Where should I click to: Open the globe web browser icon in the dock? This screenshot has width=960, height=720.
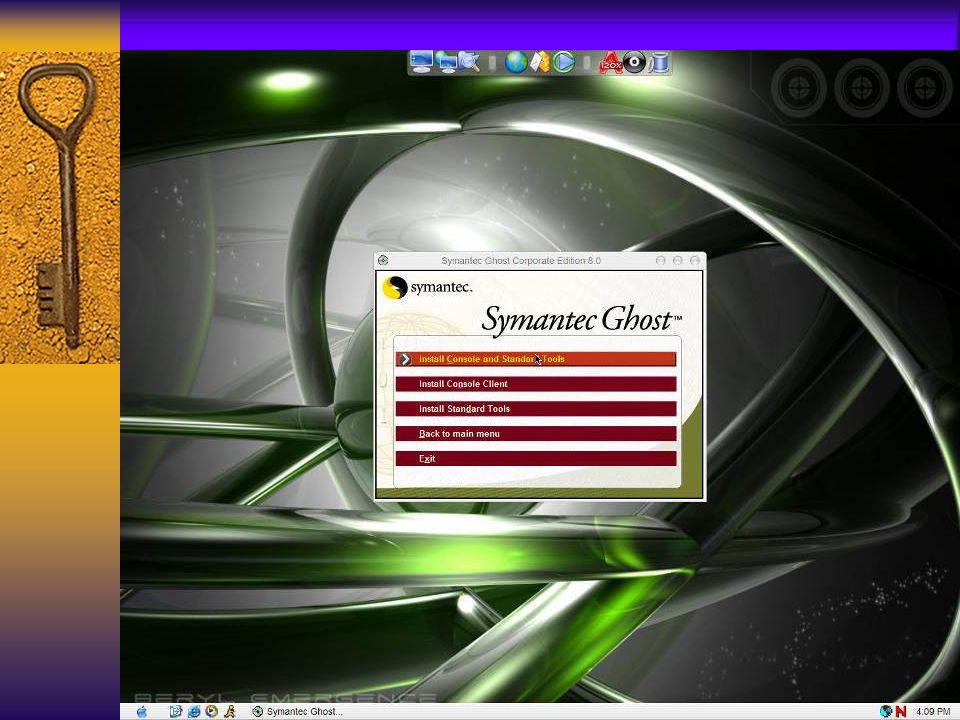click(x=516, y=62)
